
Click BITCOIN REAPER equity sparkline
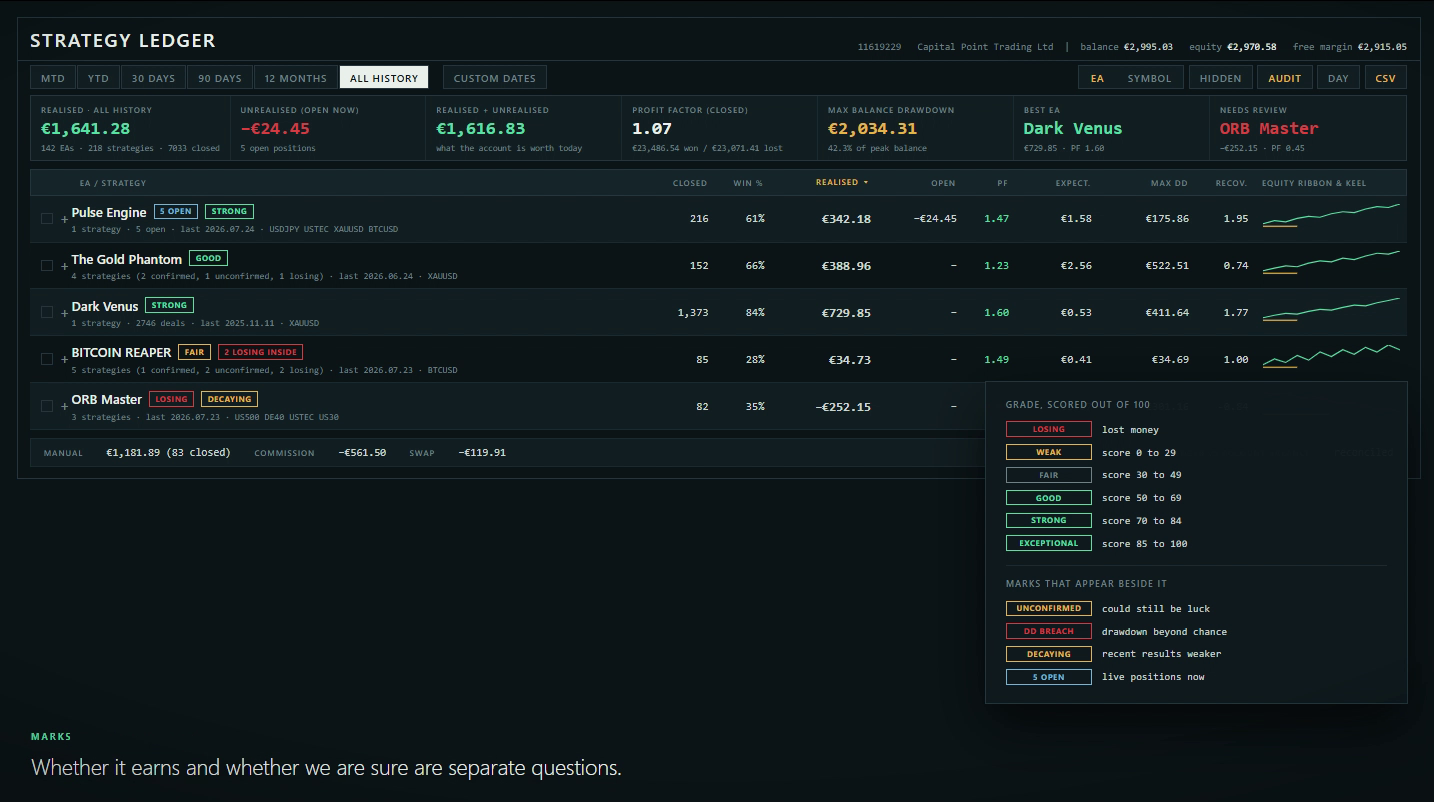coord(1331,356)
